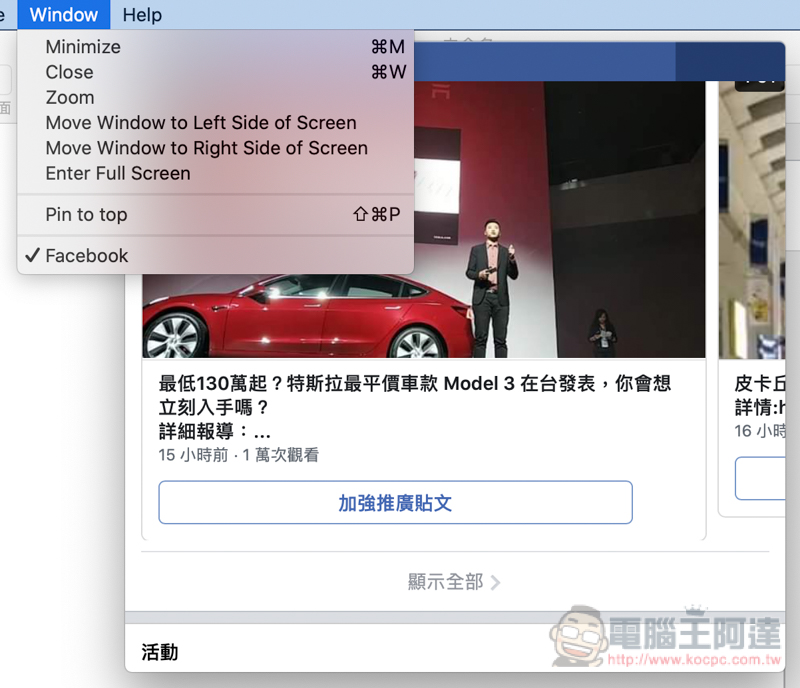
Task: Open post title 最低130萬起 Model 3
Action: [x=414, y=395]
